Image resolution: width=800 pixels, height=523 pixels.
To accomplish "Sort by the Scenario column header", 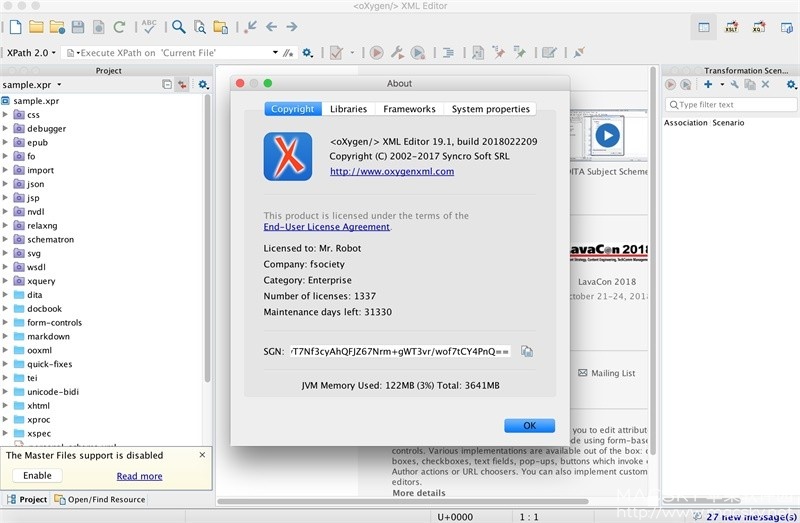I will coord(728,123).
